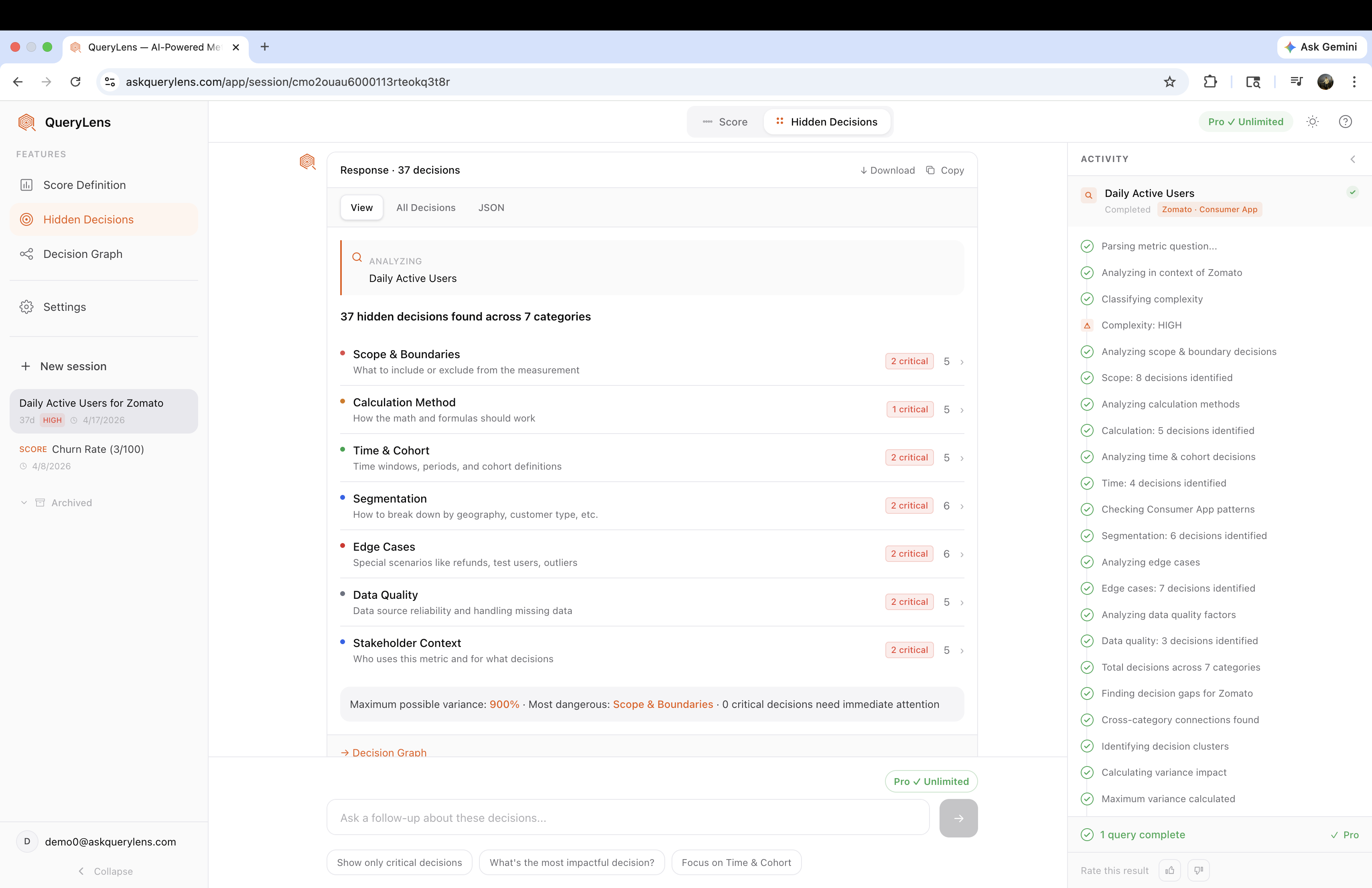Viewport: 1372px width, 888px height.
Task: Download the response
Action: pyautogui.click(x=887, y=170)
